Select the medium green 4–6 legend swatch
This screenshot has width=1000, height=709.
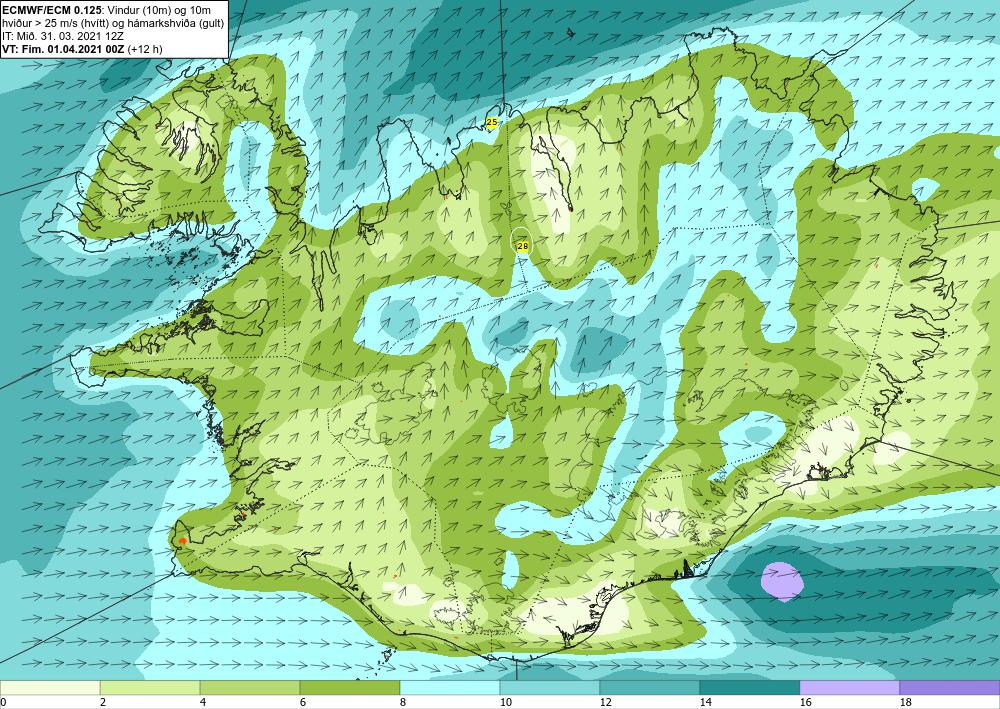[250, 688]
